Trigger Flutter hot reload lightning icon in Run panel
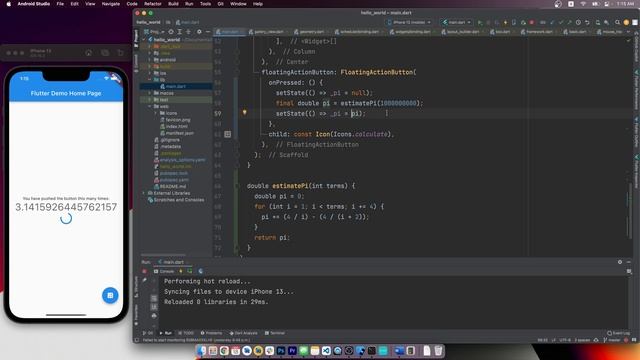This screenshot has height=360, width=640. click(181, 271)
